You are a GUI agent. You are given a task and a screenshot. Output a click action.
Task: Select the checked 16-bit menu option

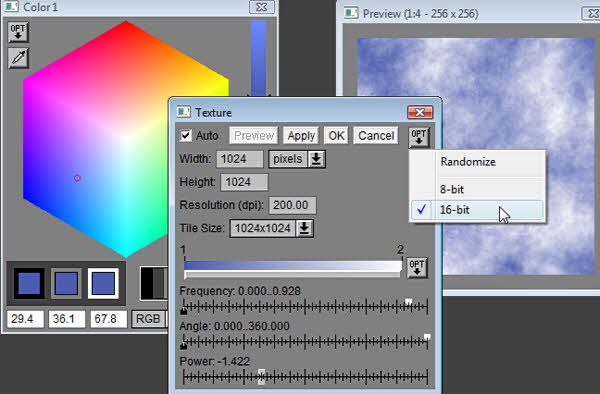tap(477, 210)
